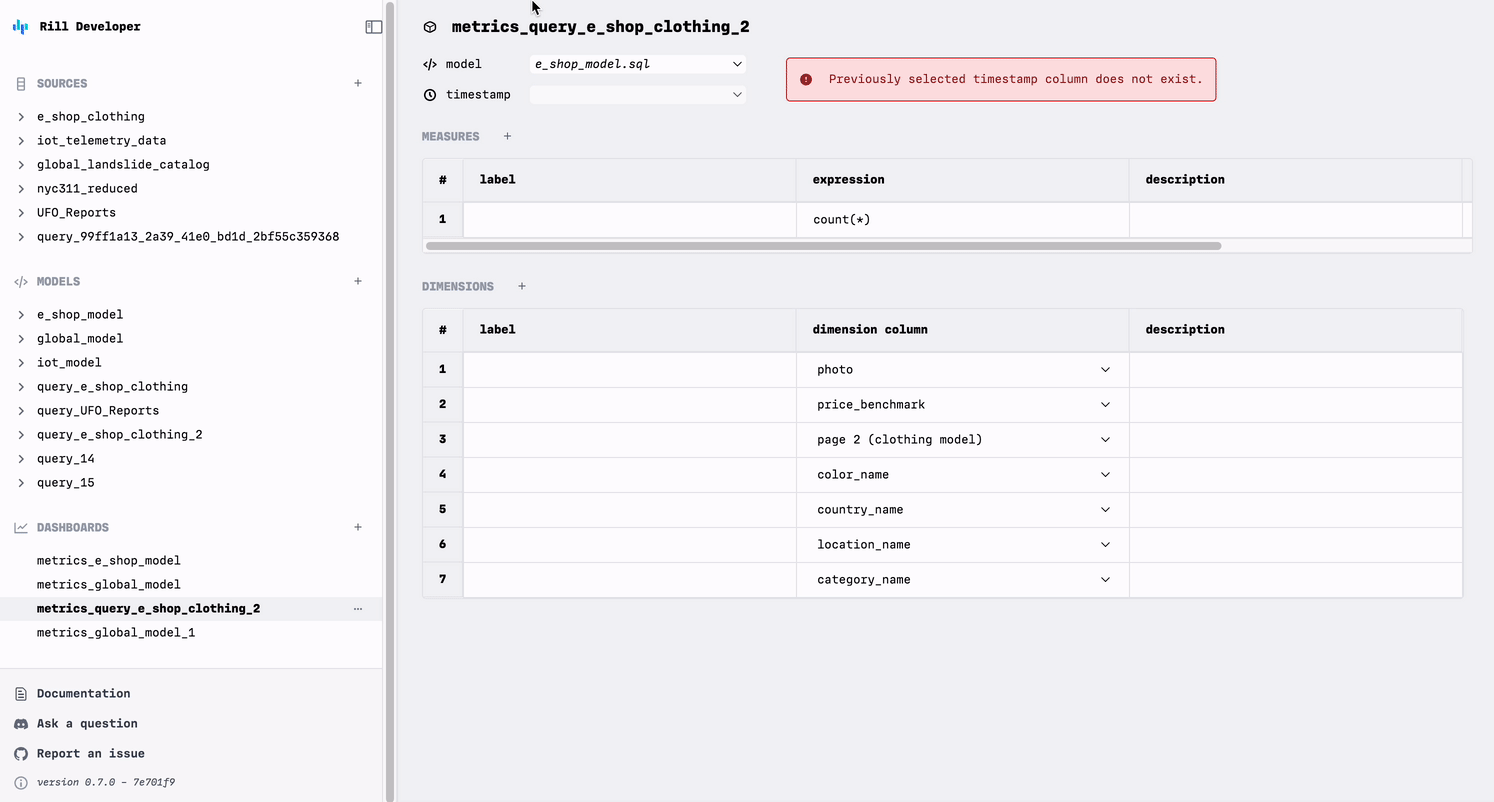The width and height of the screenshot is (1494, 802).
Task: Click the cube icon next to dashboard title
Action: click(x=430, y=27)
